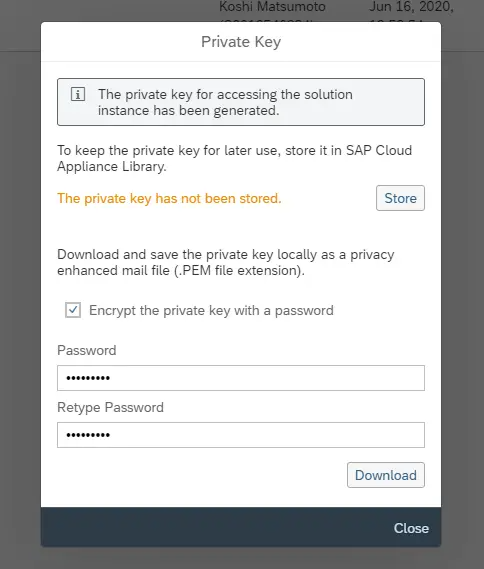Focus the Password input field
Image resolution: width=484 pixels, height=569 pixels.
click(x=241, y=378)
